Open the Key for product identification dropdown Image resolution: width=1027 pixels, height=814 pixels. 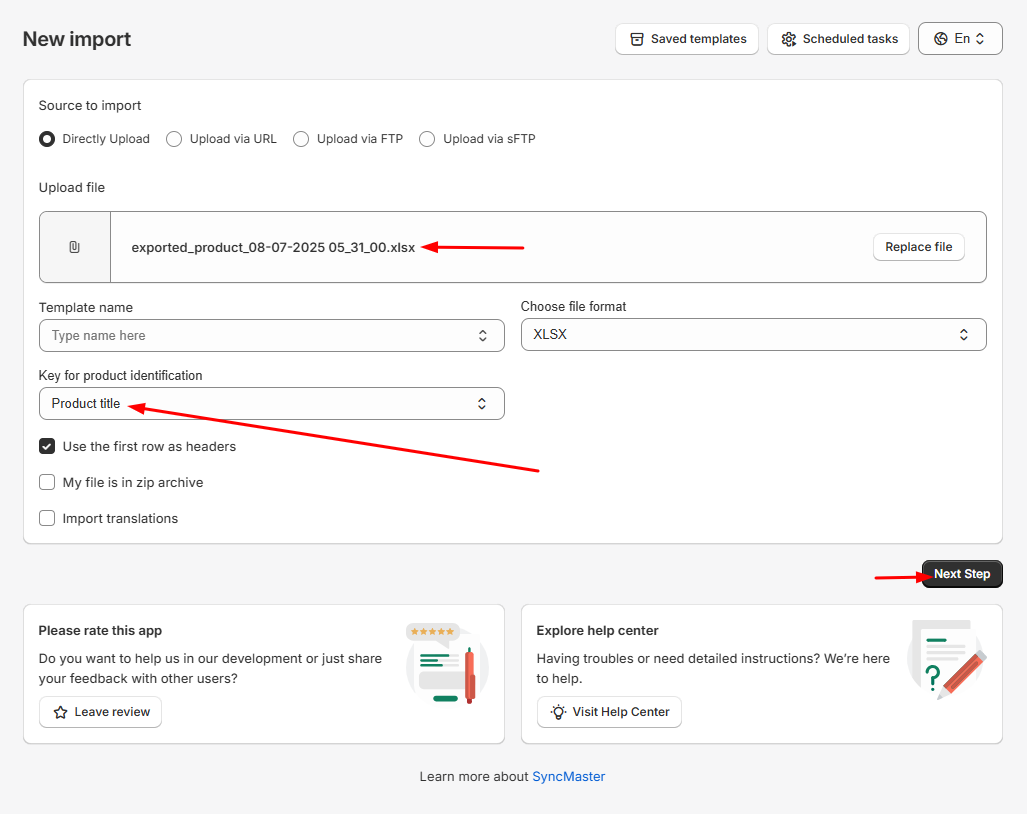(272, 403)
